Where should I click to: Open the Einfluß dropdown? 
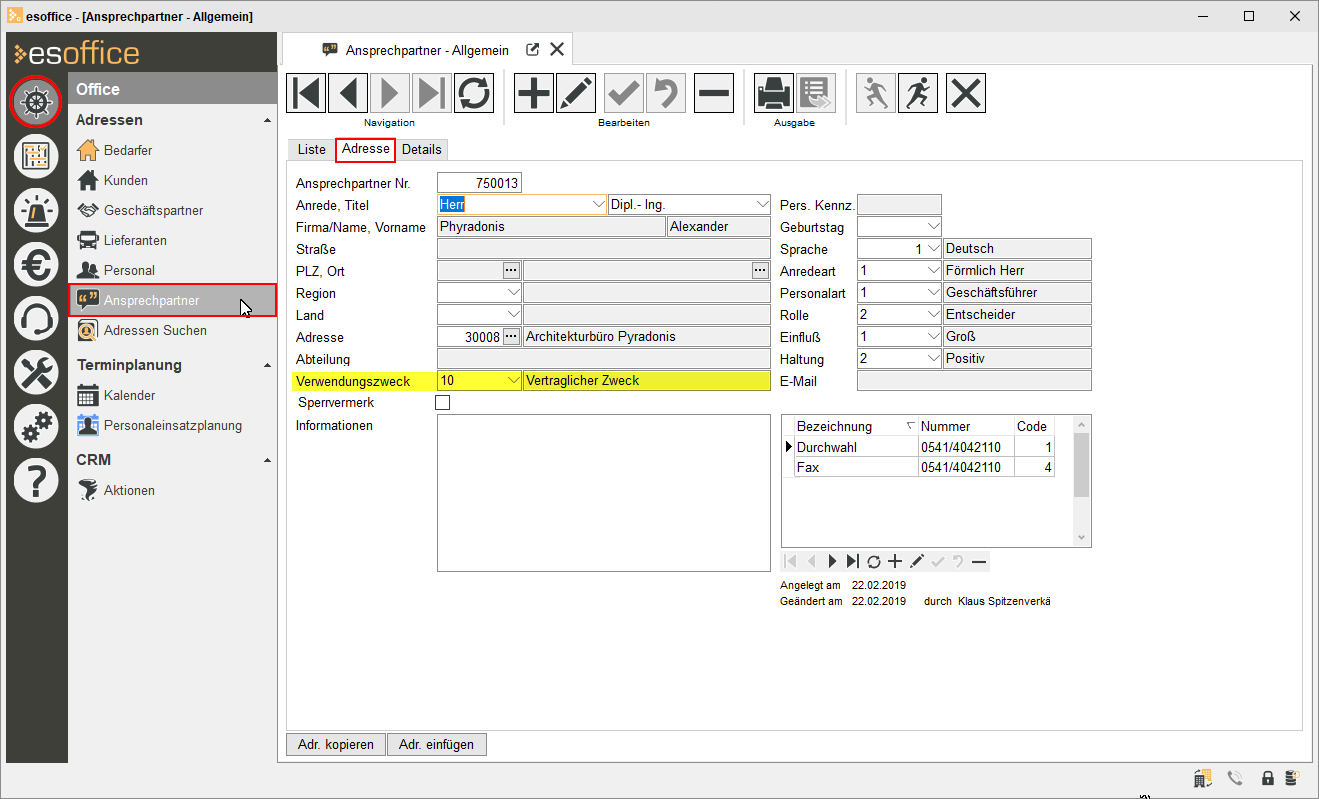point(934,337)
